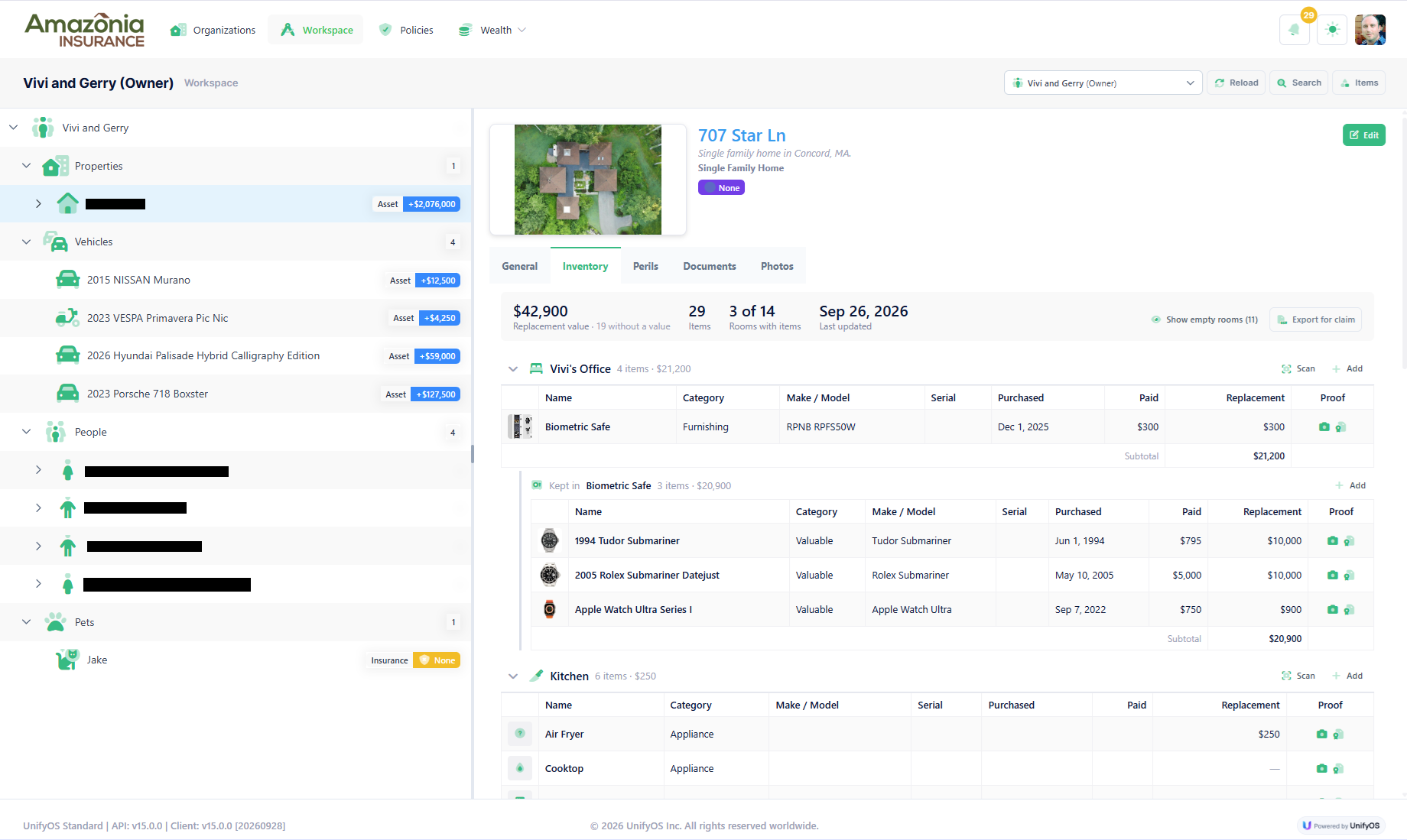1407x840 pixels.
Task: Select the 2015 NISSAN Murano tree row
Action: click(x=236, y=280)
